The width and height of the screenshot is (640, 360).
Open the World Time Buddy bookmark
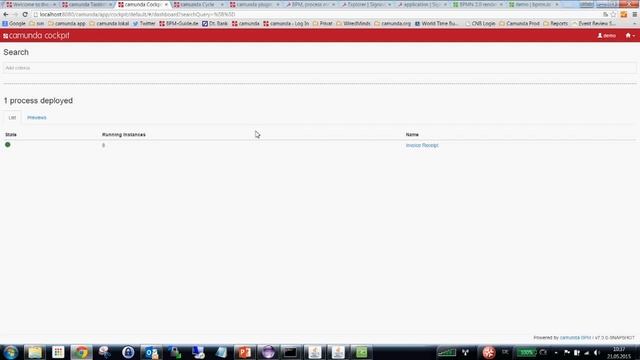[x=436, y=24]
